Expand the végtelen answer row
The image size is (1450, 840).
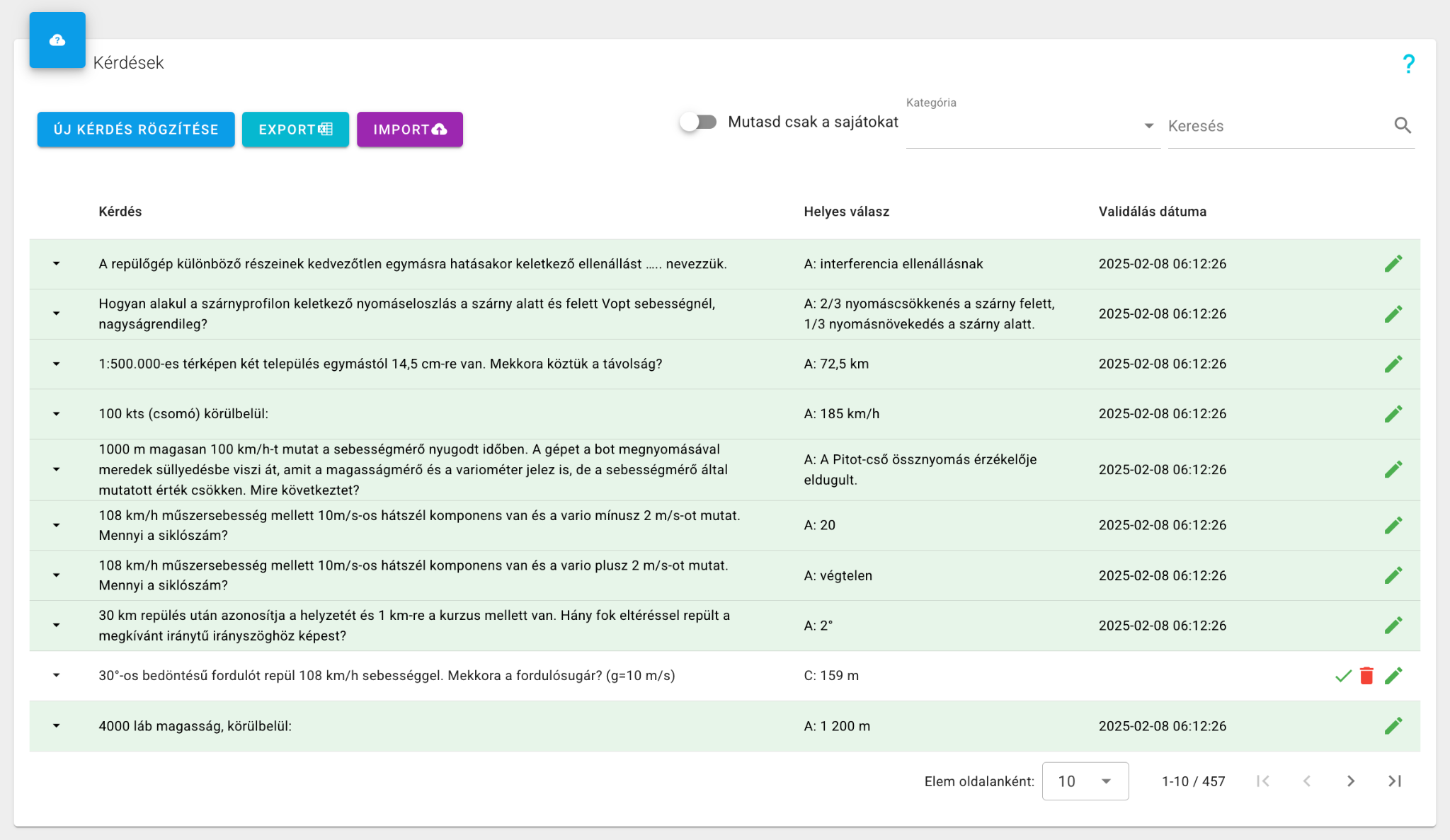(x=57, y=575)
